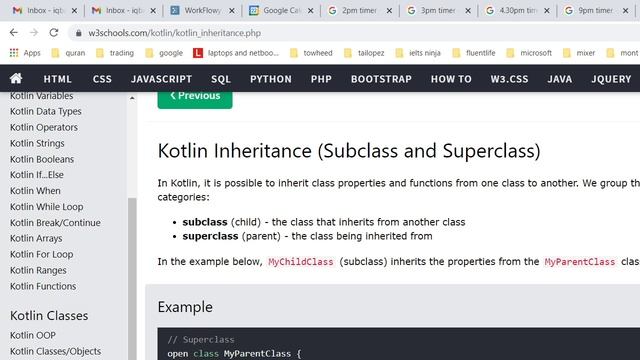The image size is (640, 360).
Task: Open Kotlin Arrays in sidebar
Action: pyautogui.click(x=36, y=238)
